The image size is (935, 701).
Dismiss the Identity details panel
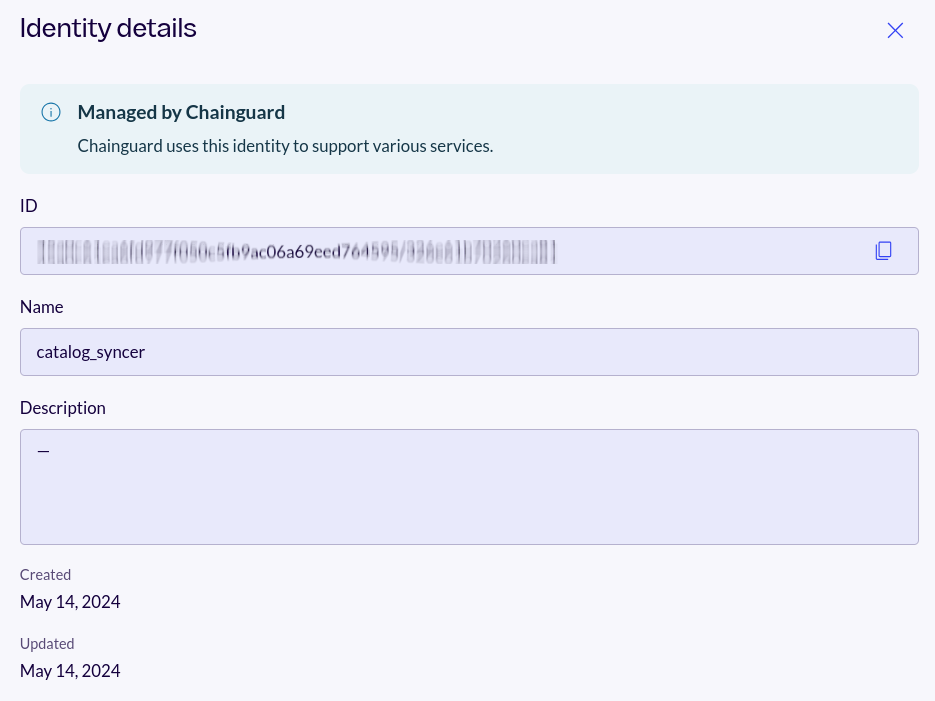click(x=895, y=30)
